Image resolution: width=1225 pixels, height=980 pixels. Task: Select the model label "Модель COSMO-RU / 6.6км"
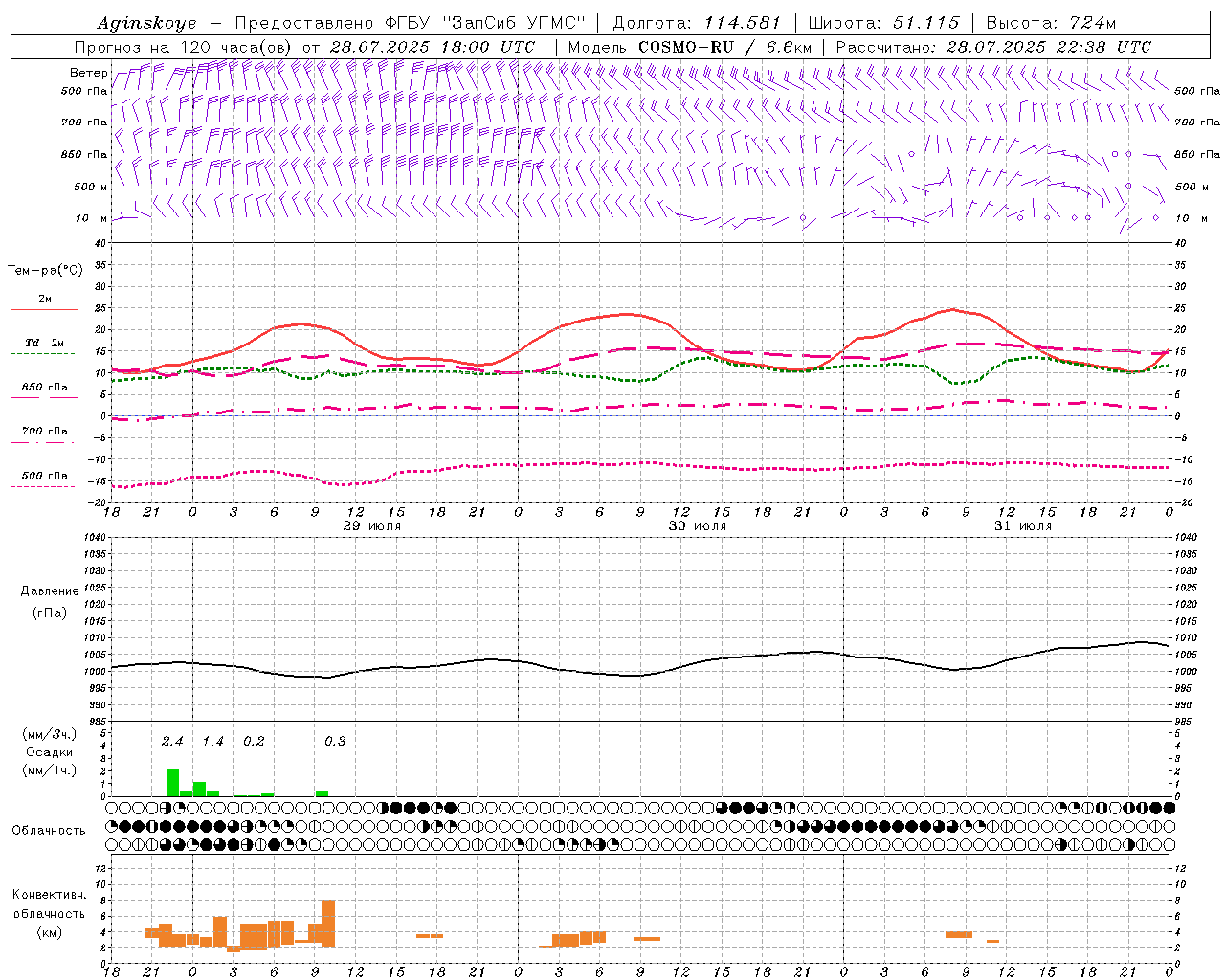(689, 47)
